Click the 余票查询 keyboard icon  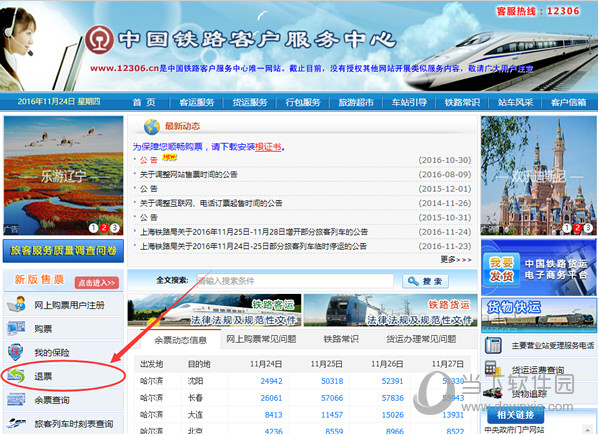[x=16, y=400]
